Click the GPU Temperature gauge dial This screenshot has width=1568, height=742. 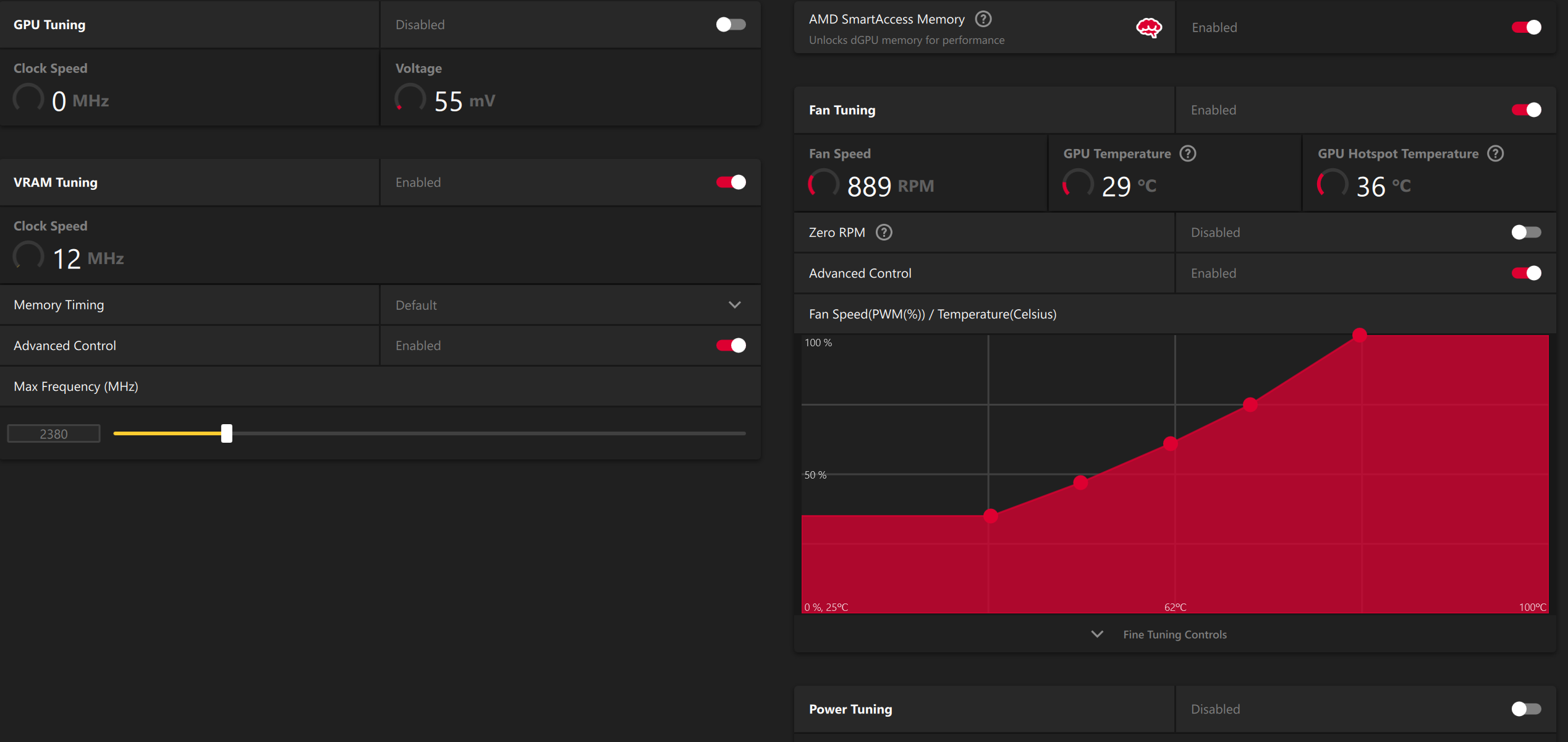coord(1078,184)
